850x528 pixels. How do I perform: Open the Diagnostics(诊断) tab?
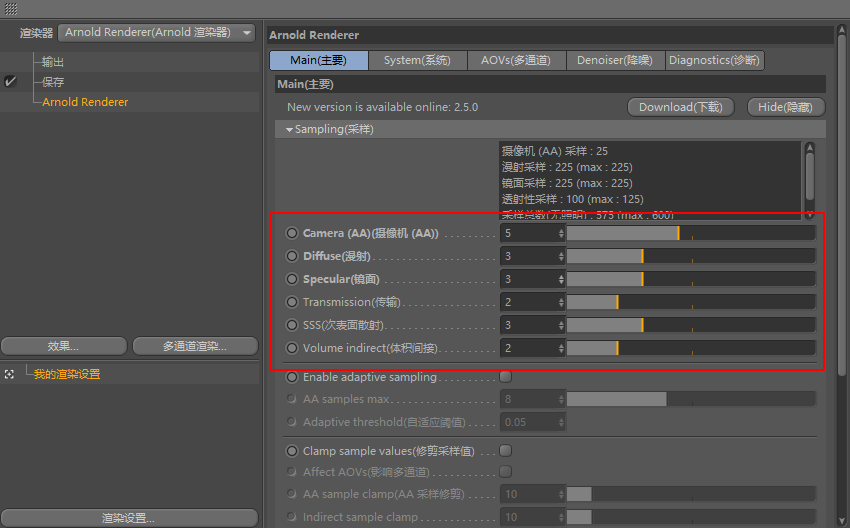click(x=714, y=60)
